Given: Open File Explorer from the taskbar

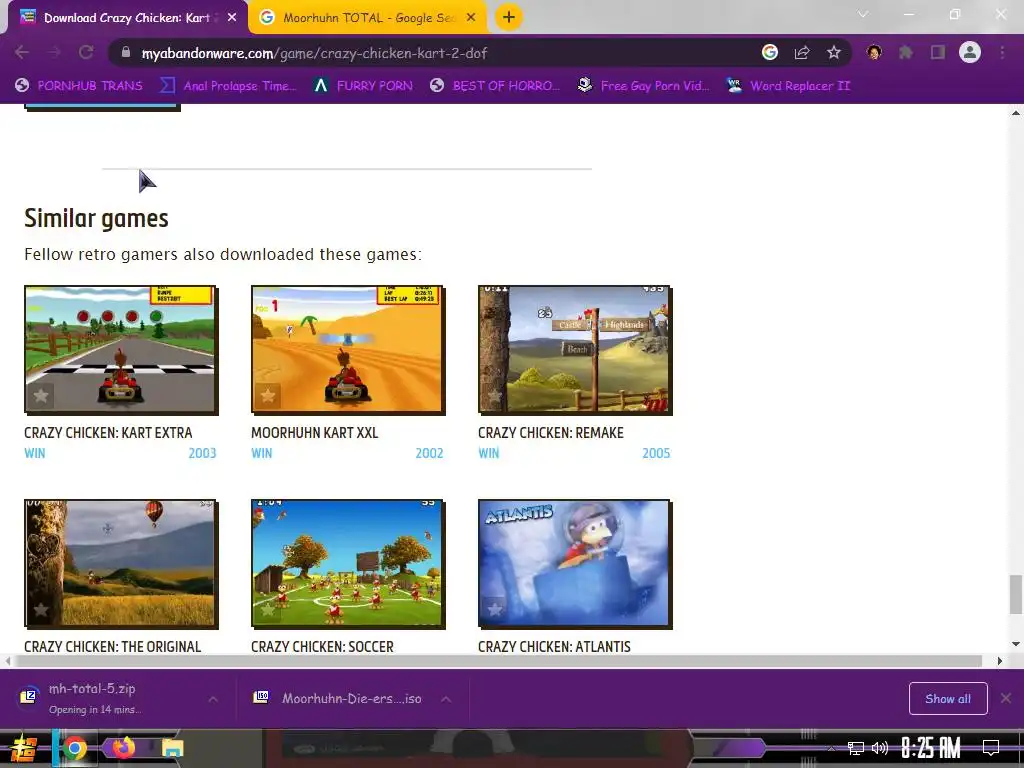Looking at the screenshot, I should pos(172,748).
